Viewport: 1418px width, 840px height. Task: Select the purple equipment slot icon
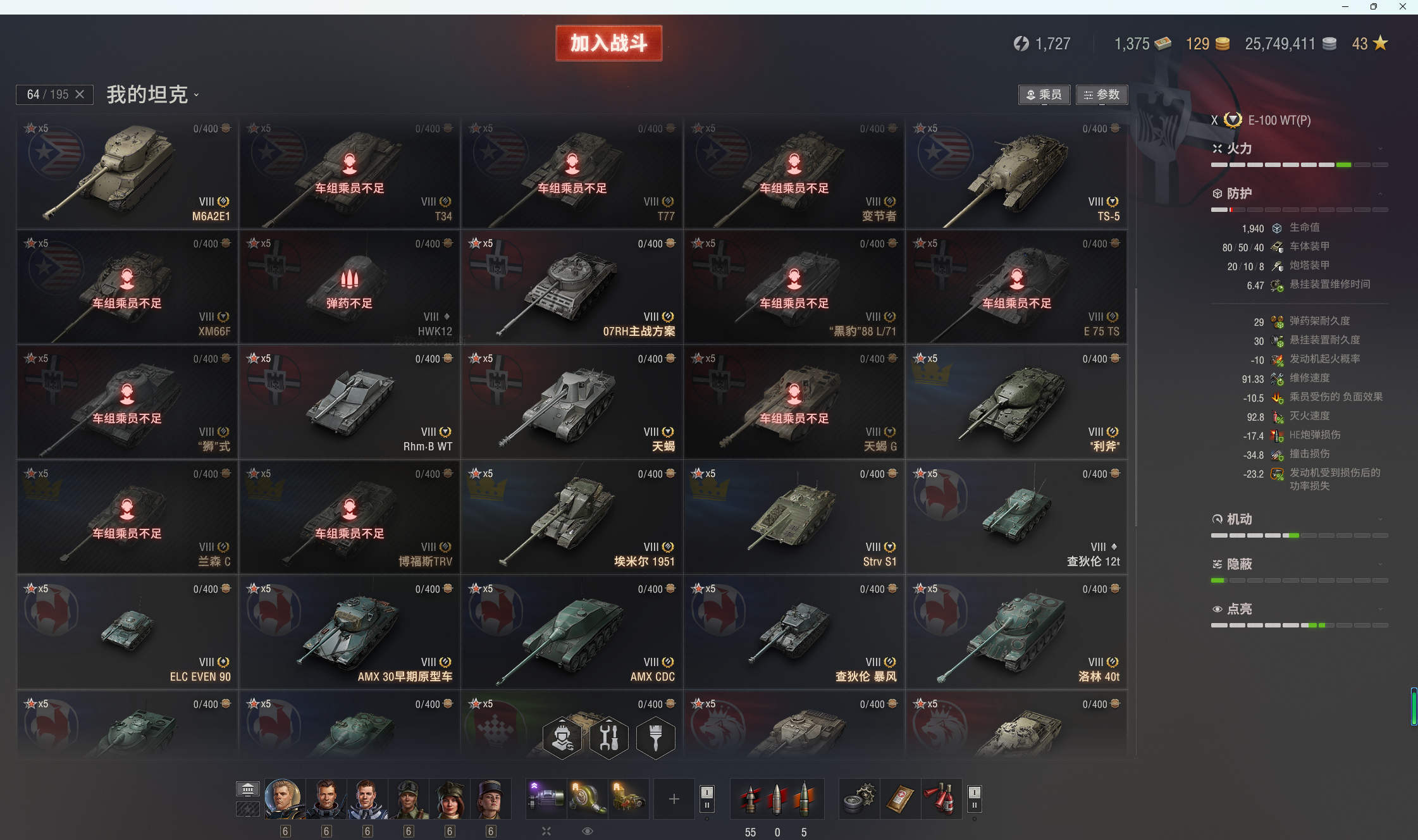546,798
